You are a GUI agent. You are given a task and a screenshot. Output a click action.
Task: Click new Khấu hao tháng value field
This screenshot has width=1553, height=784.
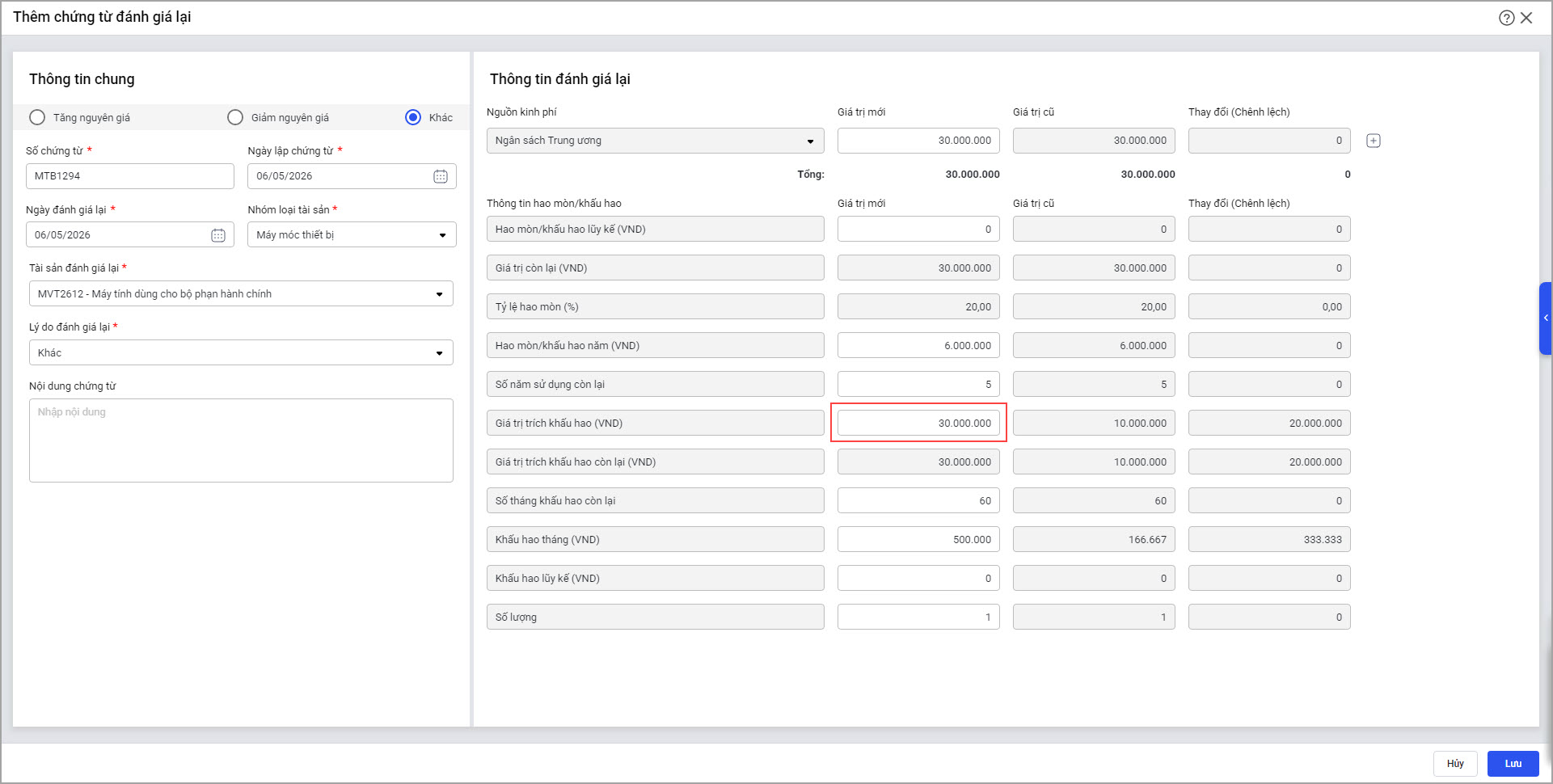click(918, 539)
